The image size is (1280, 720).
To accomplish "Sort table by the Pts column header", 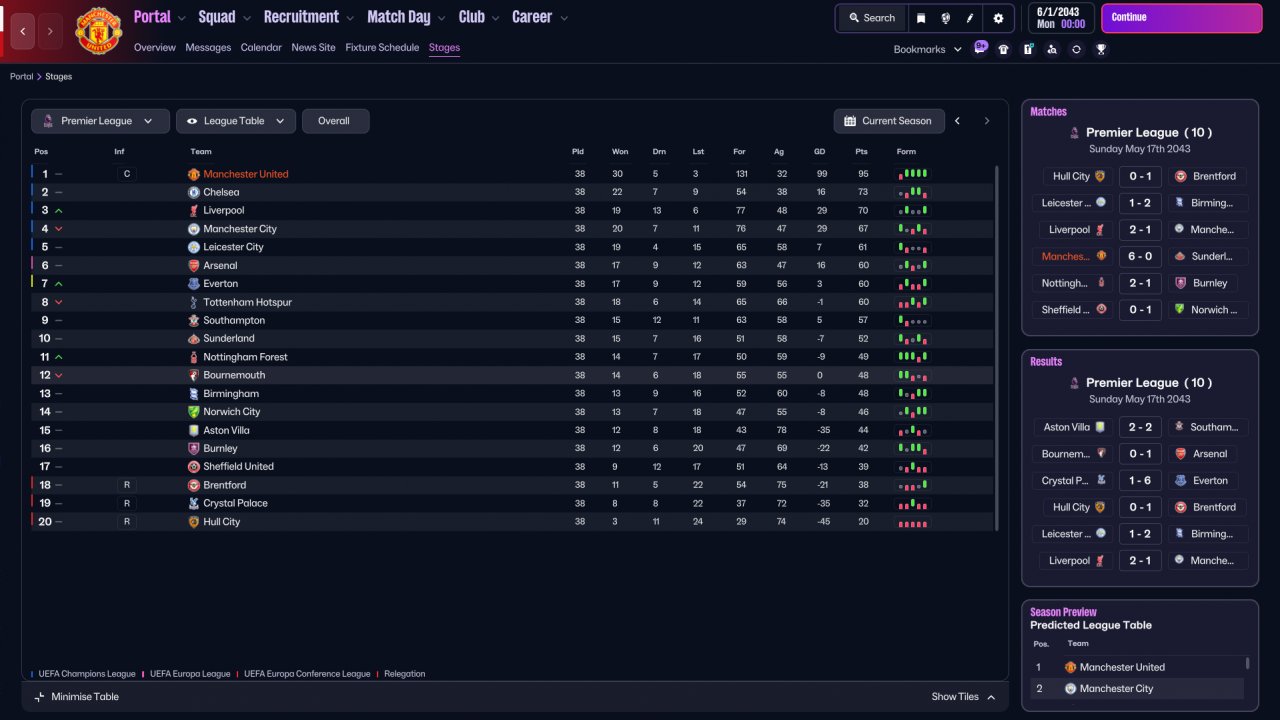I will pyautogui.click(x=861, y=152).
